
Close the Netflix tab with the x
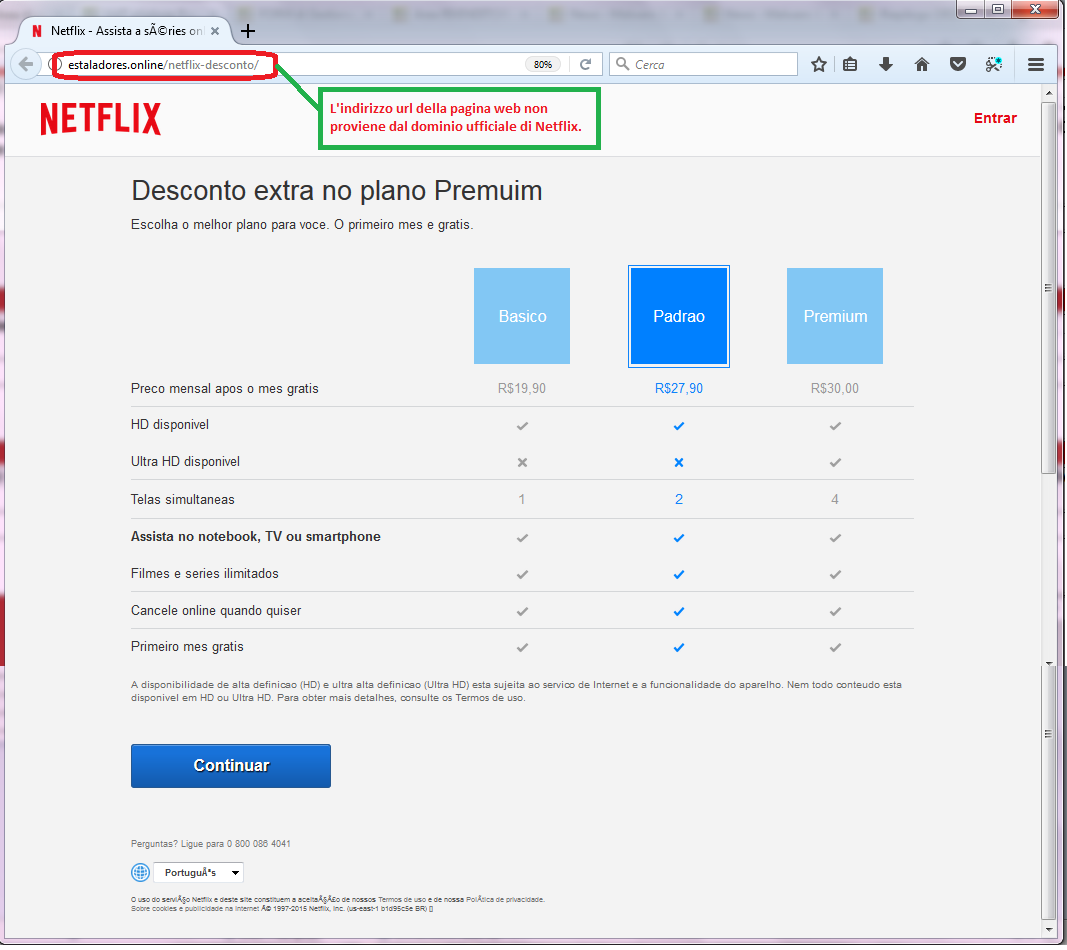coord(215,31)
